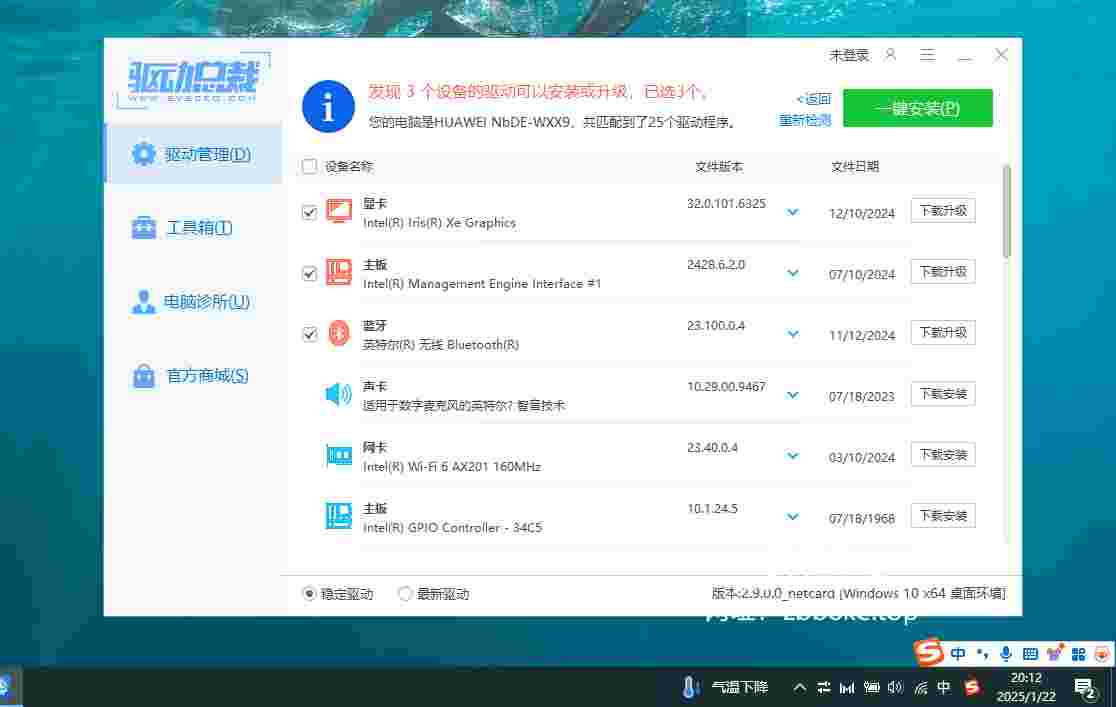Screen dimensions: 1116x707
Task: Click the device name Intel(R) Wi-Fi 6 AX201 160MHz
Action: 452,467
